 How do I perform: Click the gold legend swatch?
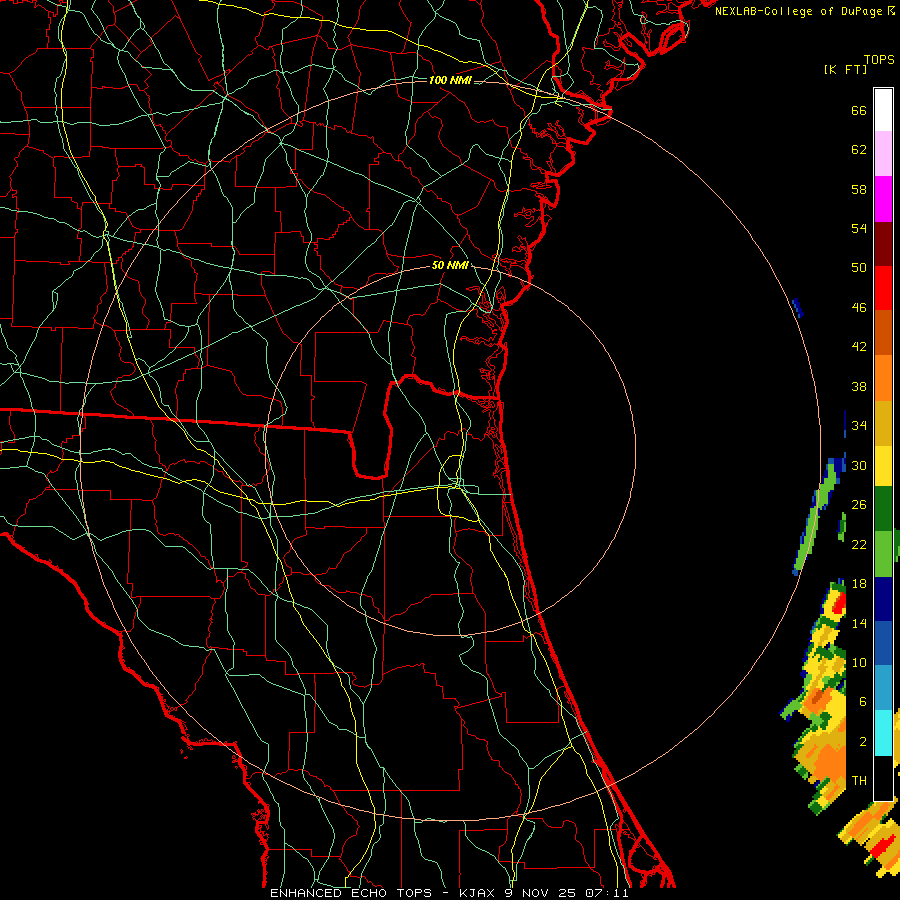tap(883, 422)
